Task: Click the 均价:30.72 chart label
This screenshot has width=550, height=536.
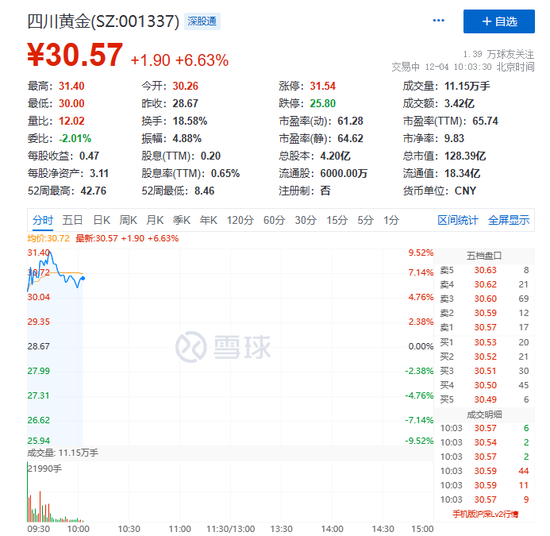Action: pyautogui.click(x=49, y=239)
